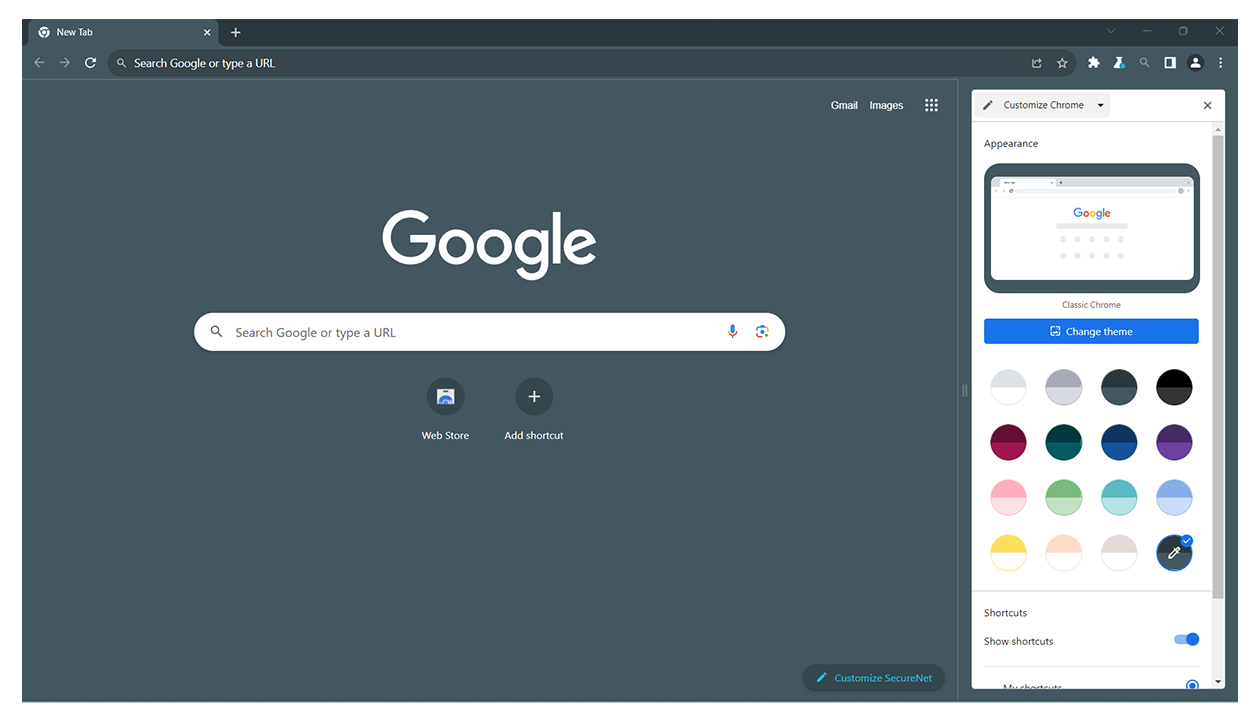Go back using the back arrow
The height and width of the screenshot is (722, 1260).
pos(40,63)
